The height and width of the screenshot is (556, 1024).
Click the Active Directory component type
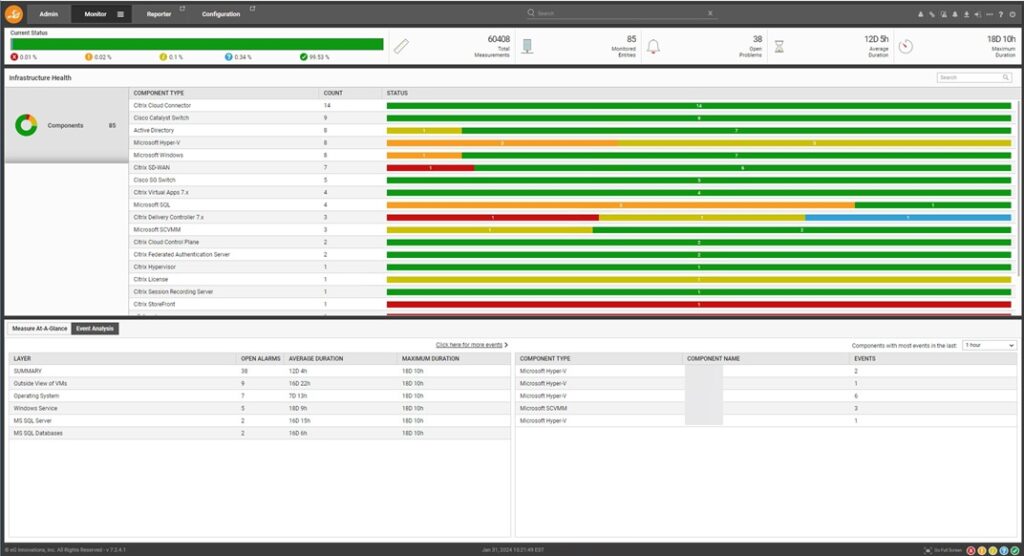click(x=153, y=131)
